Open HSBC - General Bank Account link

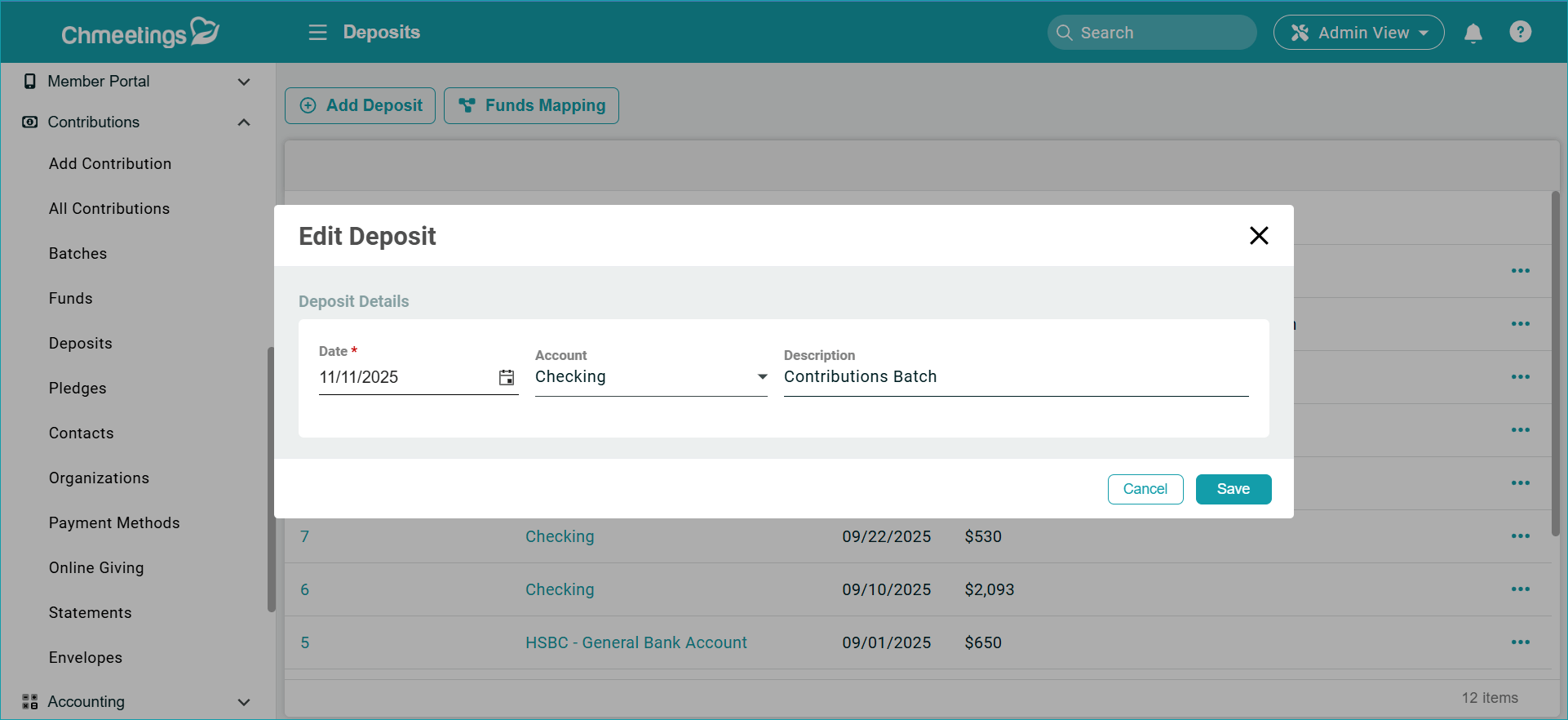(636, 642)
